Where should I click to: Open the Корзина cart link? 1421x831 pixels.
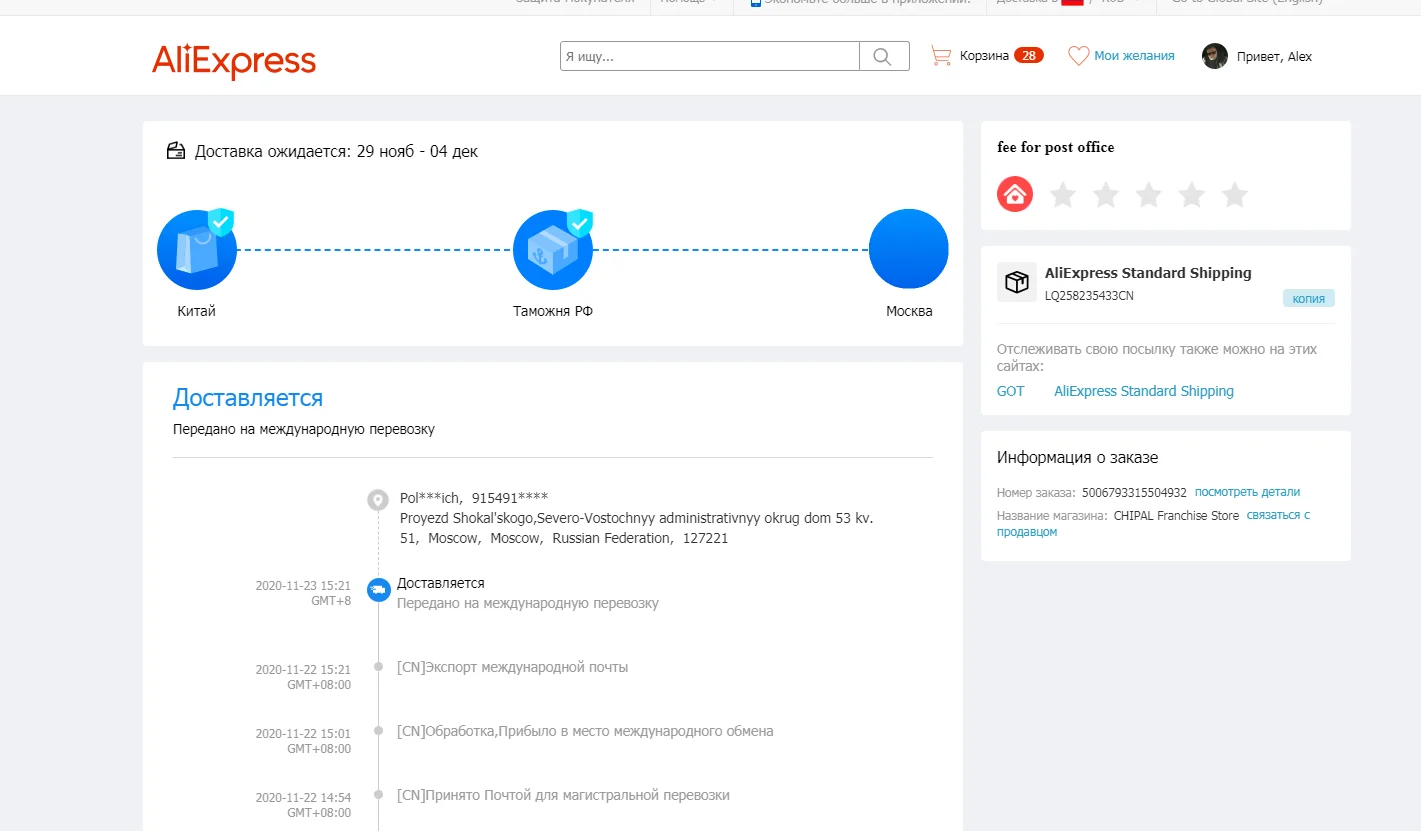click(x=984, y=56)
